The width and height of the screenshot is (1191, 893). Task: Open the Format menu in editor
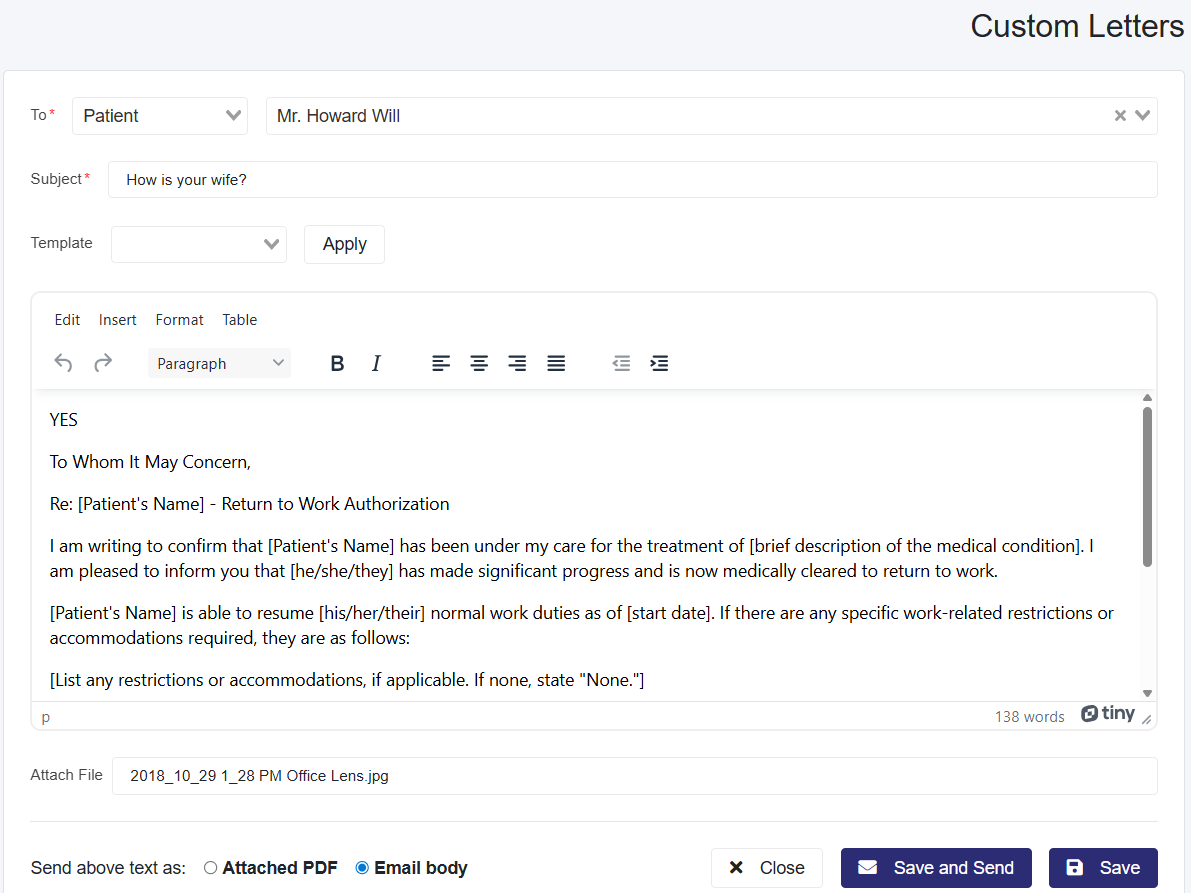(179, 320)
